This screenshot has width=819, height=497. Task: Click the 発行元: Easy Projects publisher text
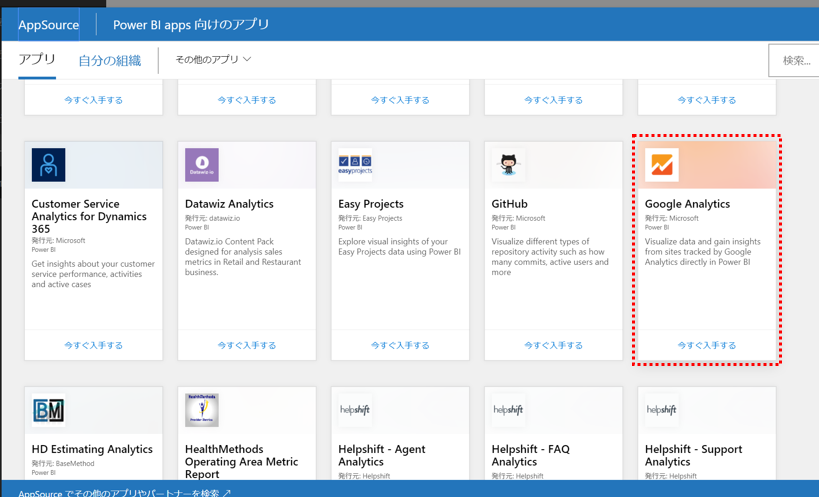pyautogui.click(x=370, y=218)
